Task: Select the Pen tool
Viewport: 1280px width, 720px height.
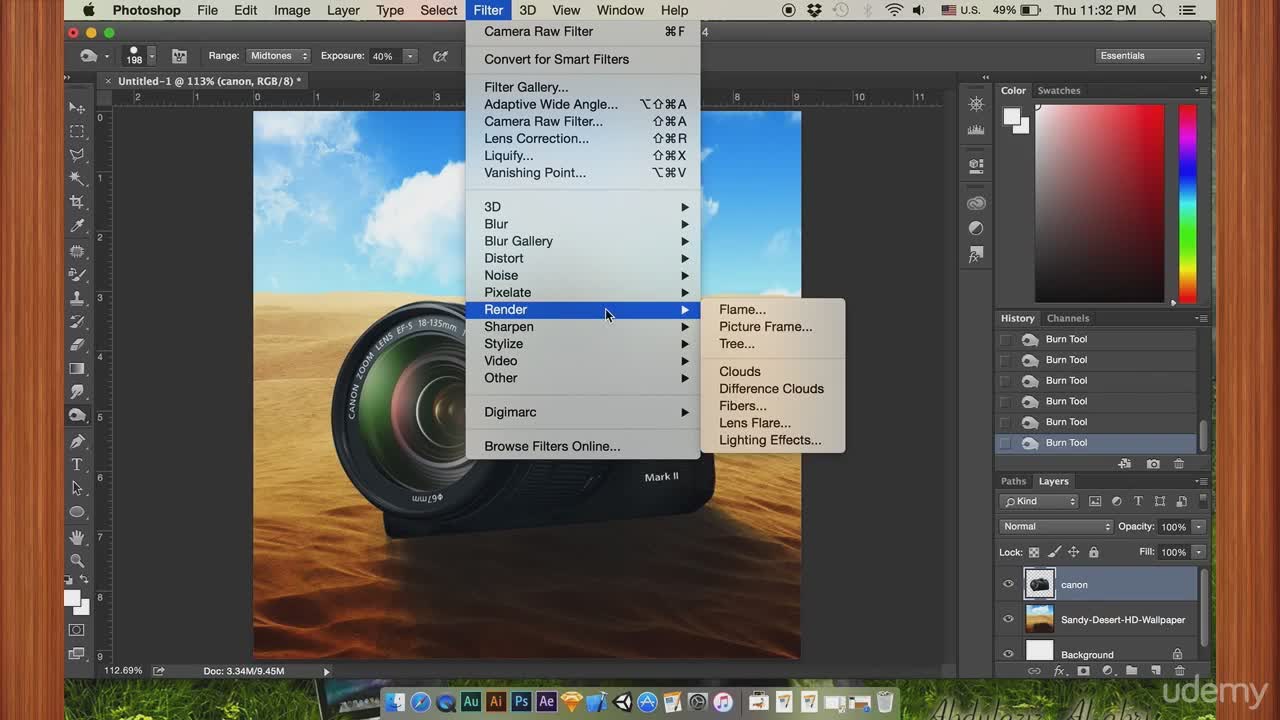Action: pyautogui.click(x=77, y=441)
